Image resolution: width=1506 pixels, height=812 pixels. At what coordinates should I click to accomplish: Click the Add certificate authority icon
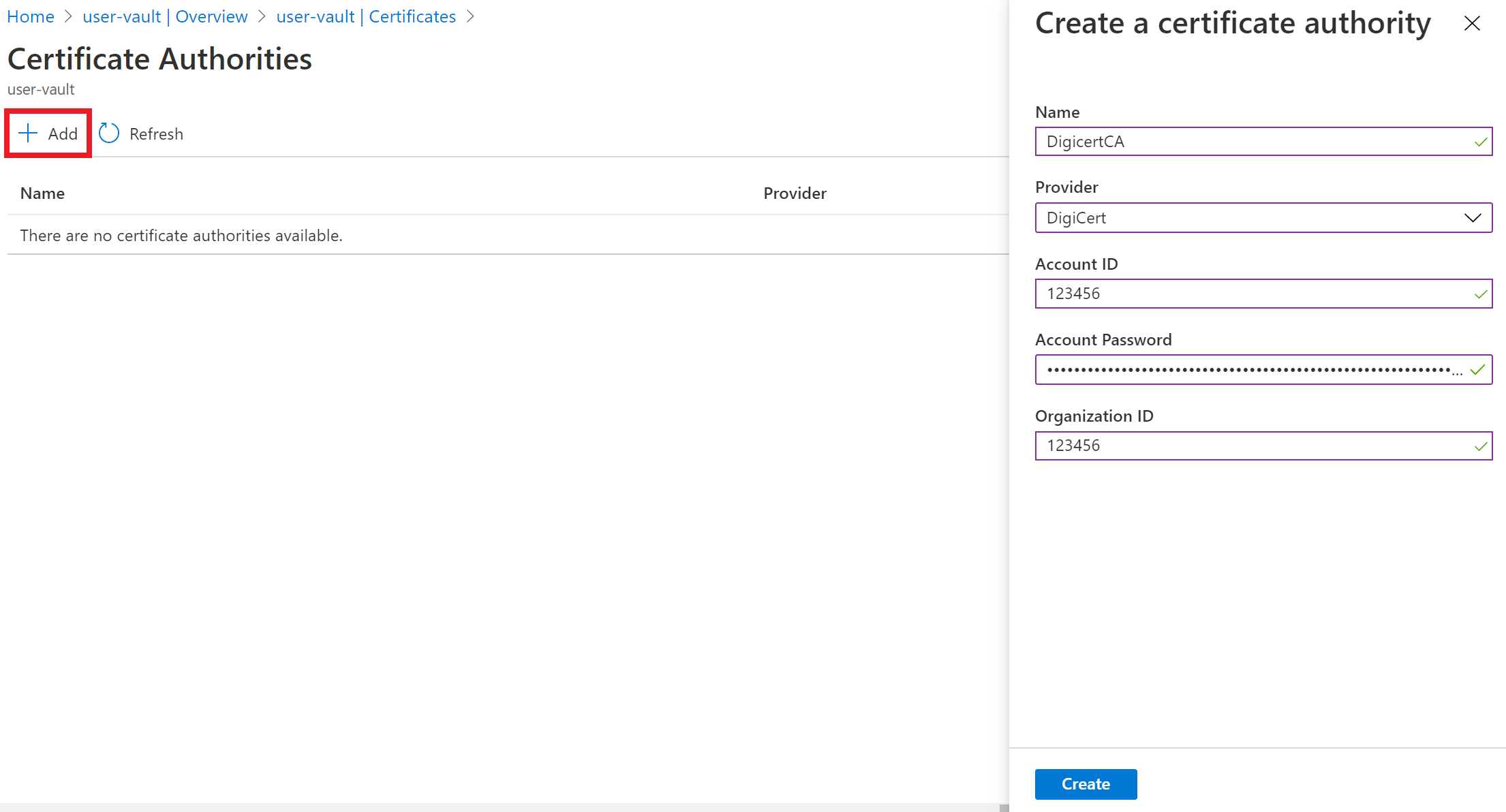click(49, 133)
